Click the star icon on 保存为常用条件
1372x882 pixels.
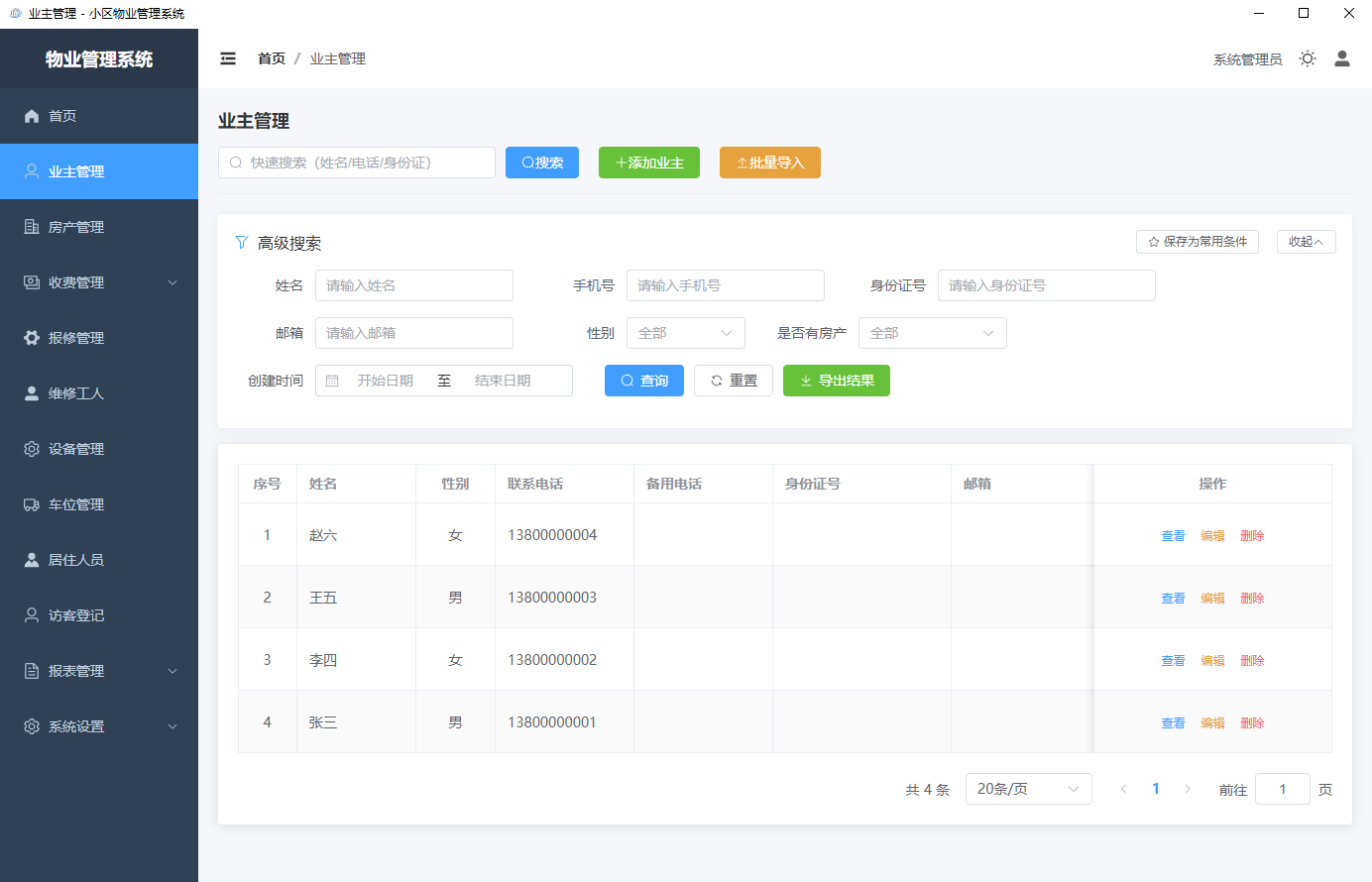(x=1154, y=242)
